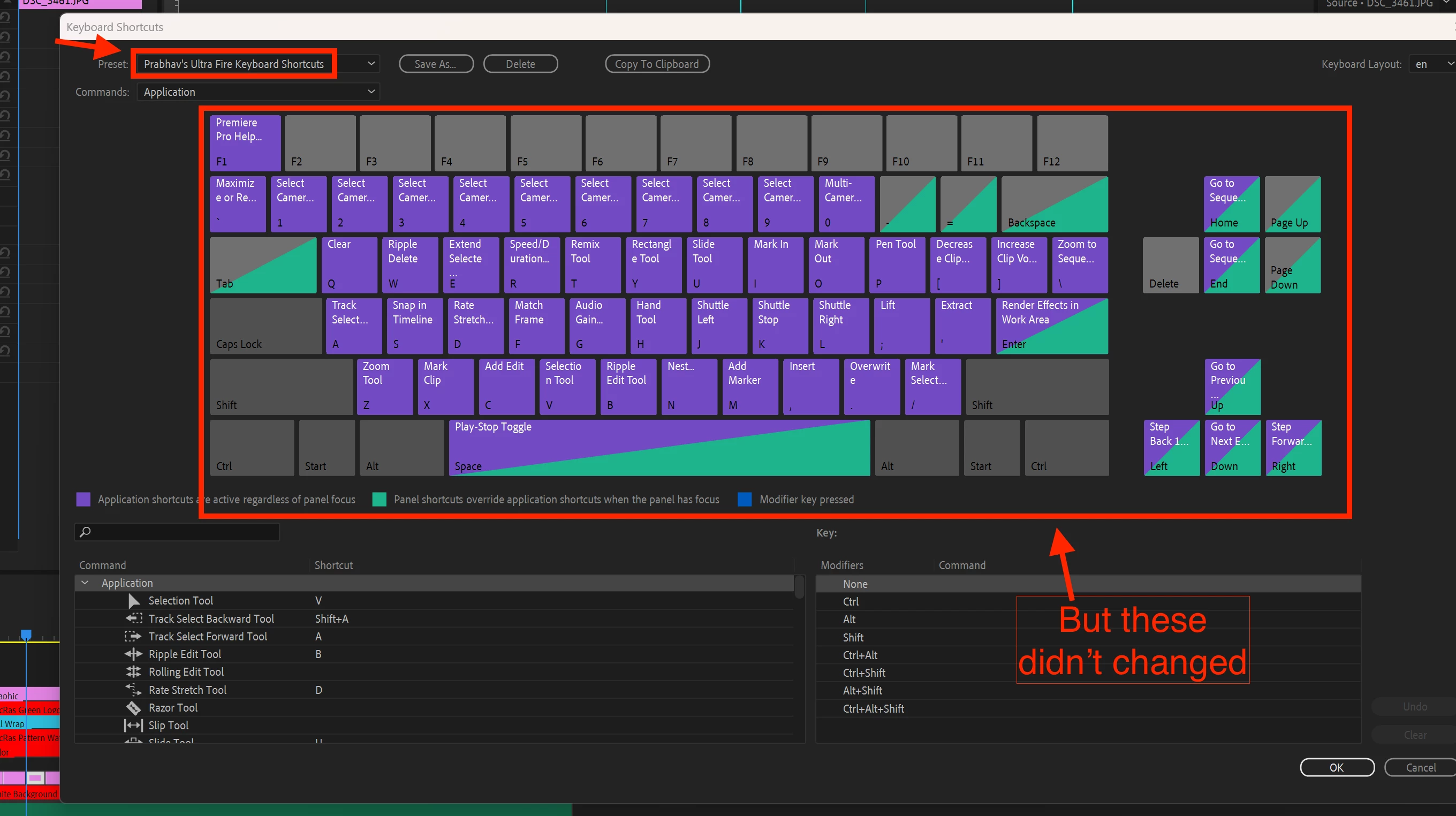Click the Track Select Forward Tool icon
Screen dimensions: 1456x816
pos(133,636)
